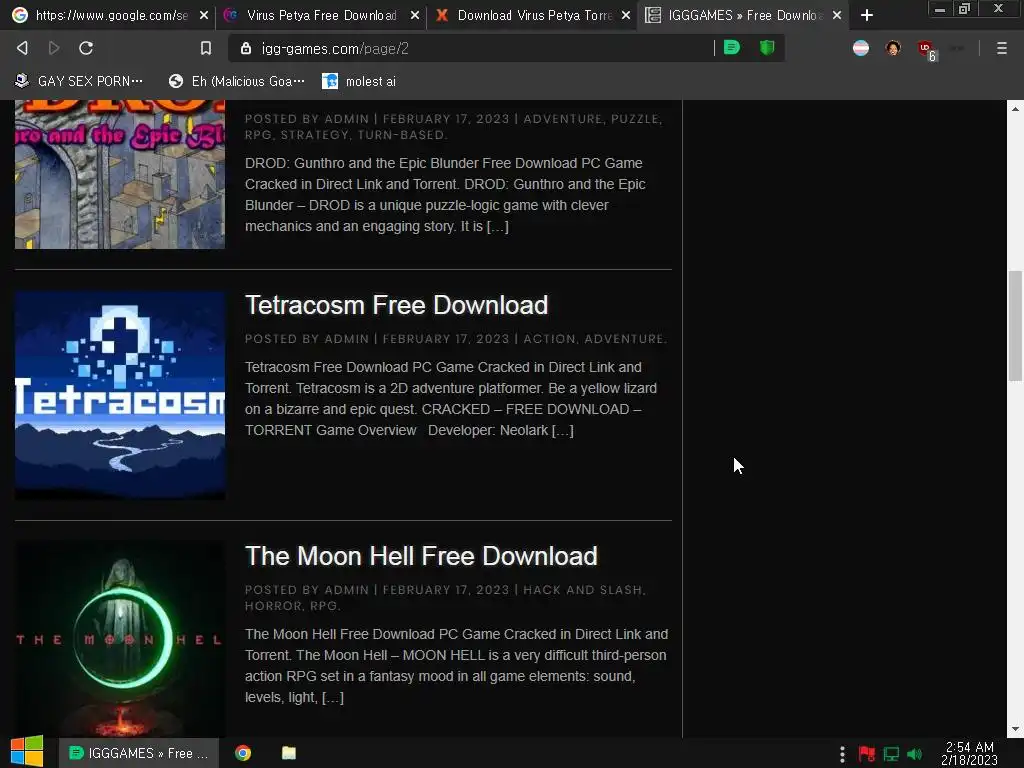The image size is (1024, 768).
Task: Click HORROR category under The Moon Hell
Action: (x=273, y=605)
